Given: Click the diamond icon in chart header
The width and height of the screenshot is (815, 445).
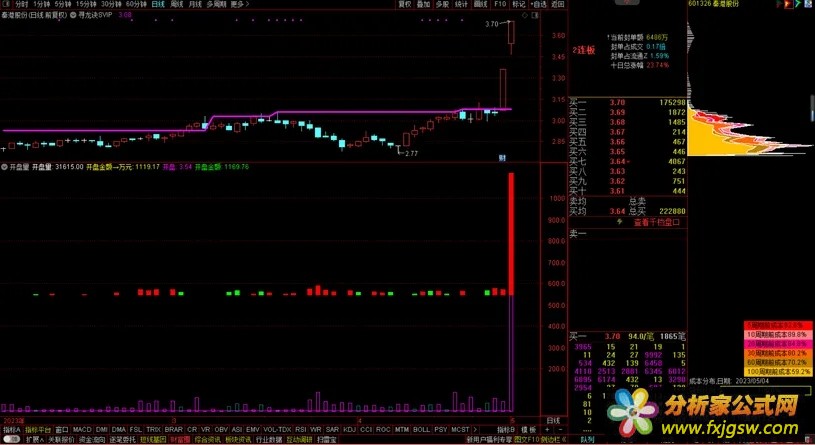Looking at the screenshot, I should click(525, 15).
